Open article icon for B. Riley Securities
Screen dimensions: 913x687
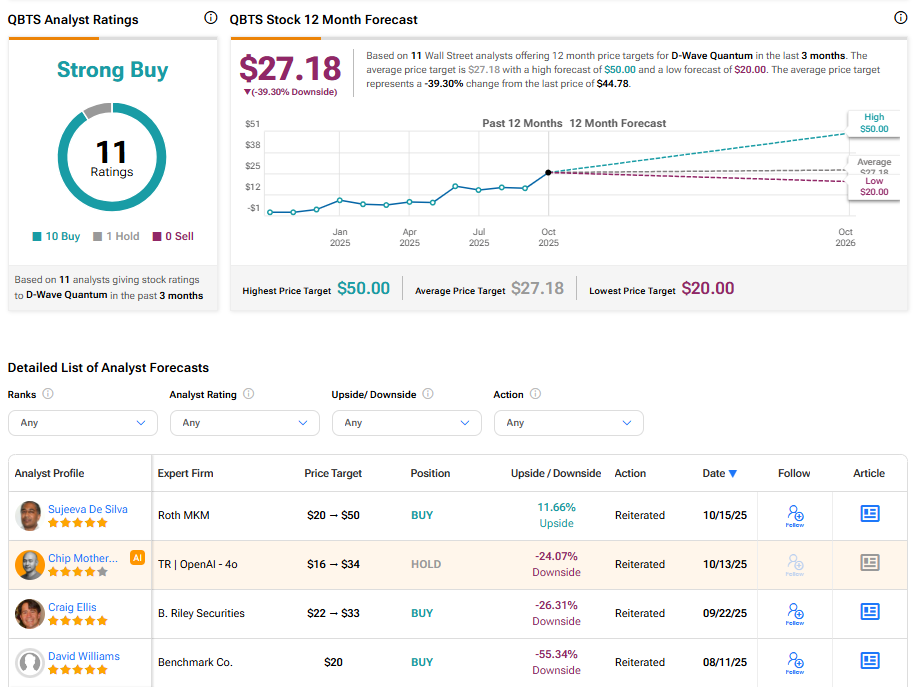click(870, 612)
